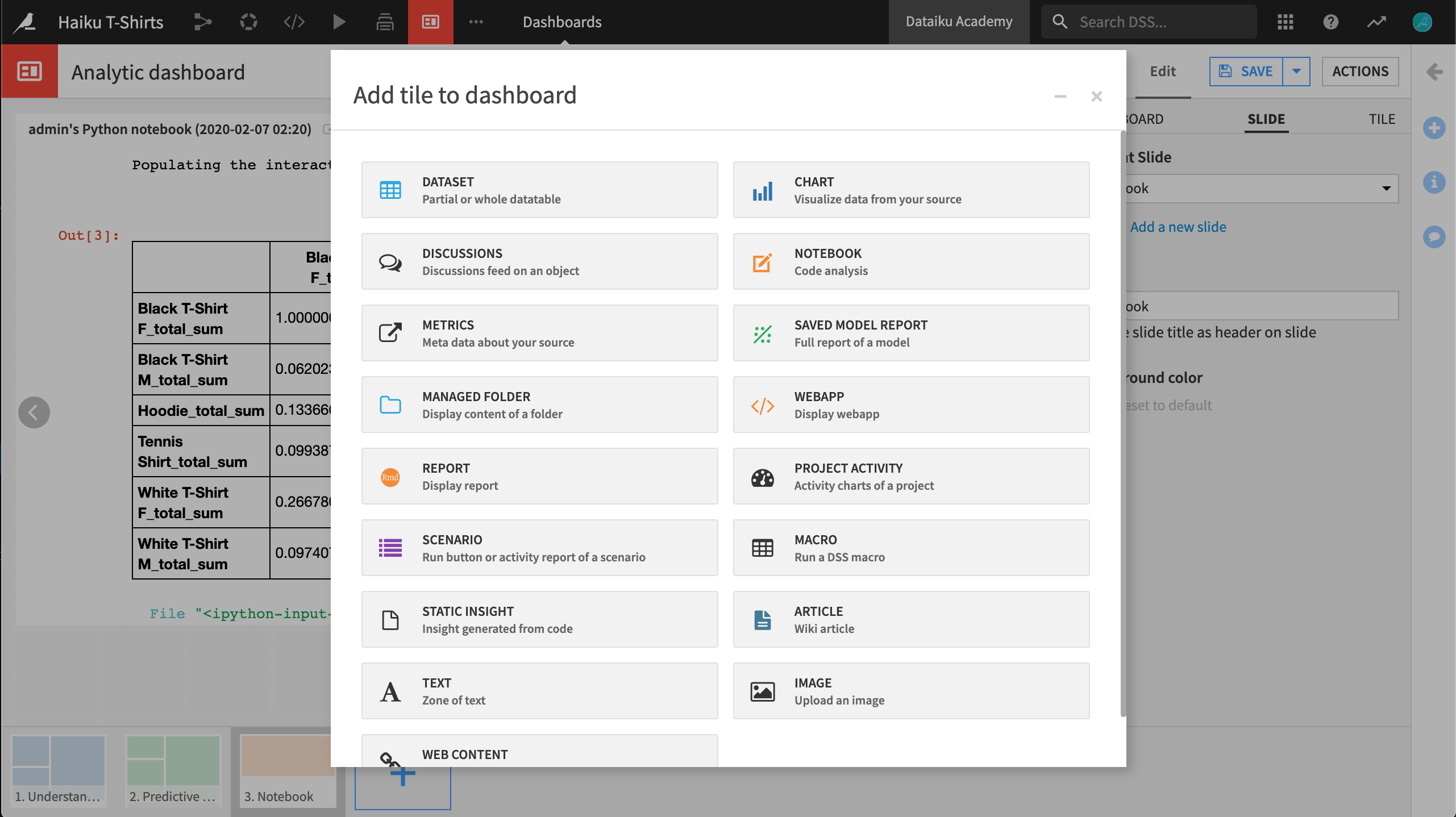Open the Dashboards breadcrumb
Image resolution: width=1456 pixels, height=817 pixels.
pos(562,22)
